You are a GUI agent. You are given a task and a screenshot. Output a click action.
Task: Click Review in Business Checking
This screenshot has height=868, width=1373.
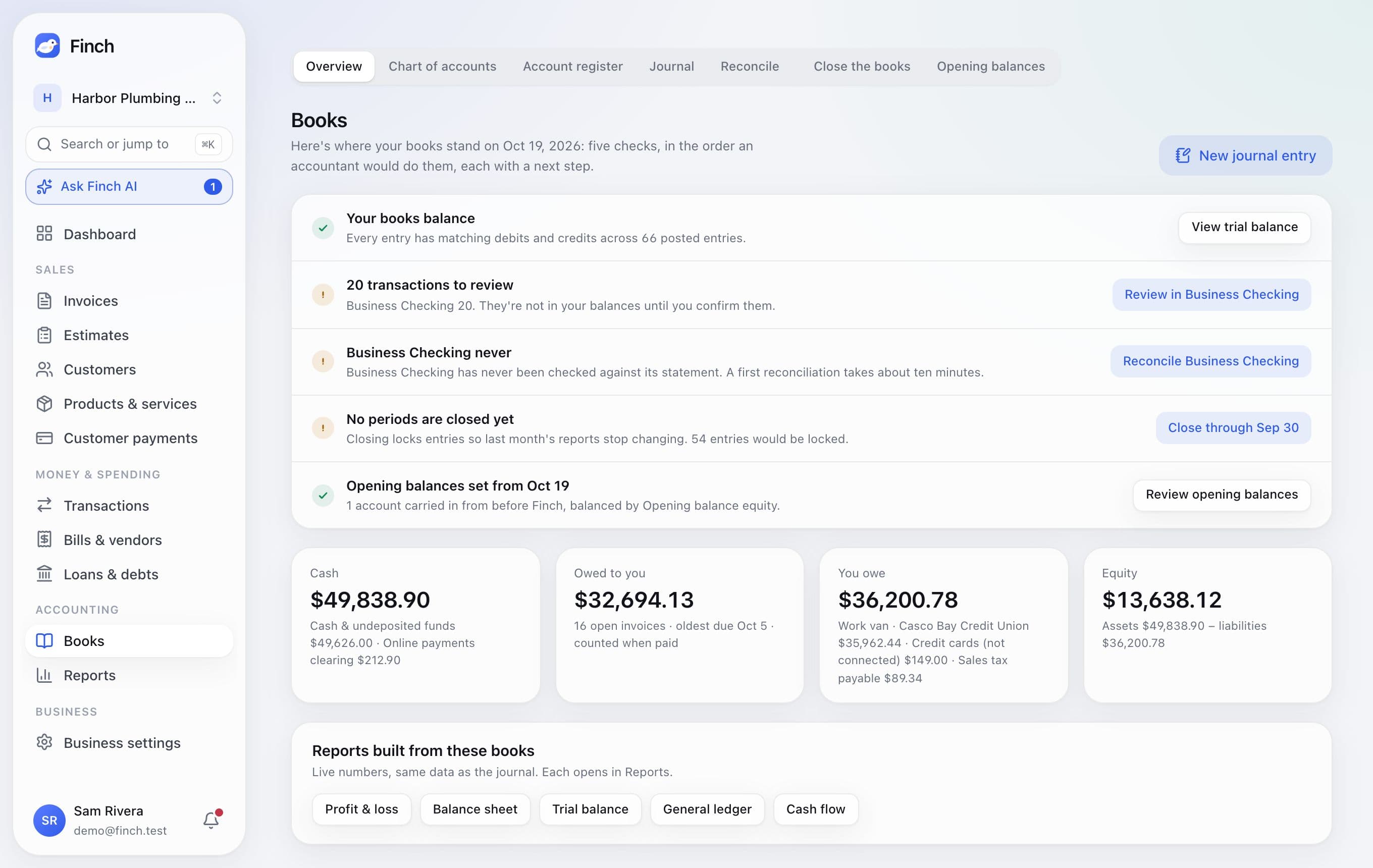pos(1211,295)
